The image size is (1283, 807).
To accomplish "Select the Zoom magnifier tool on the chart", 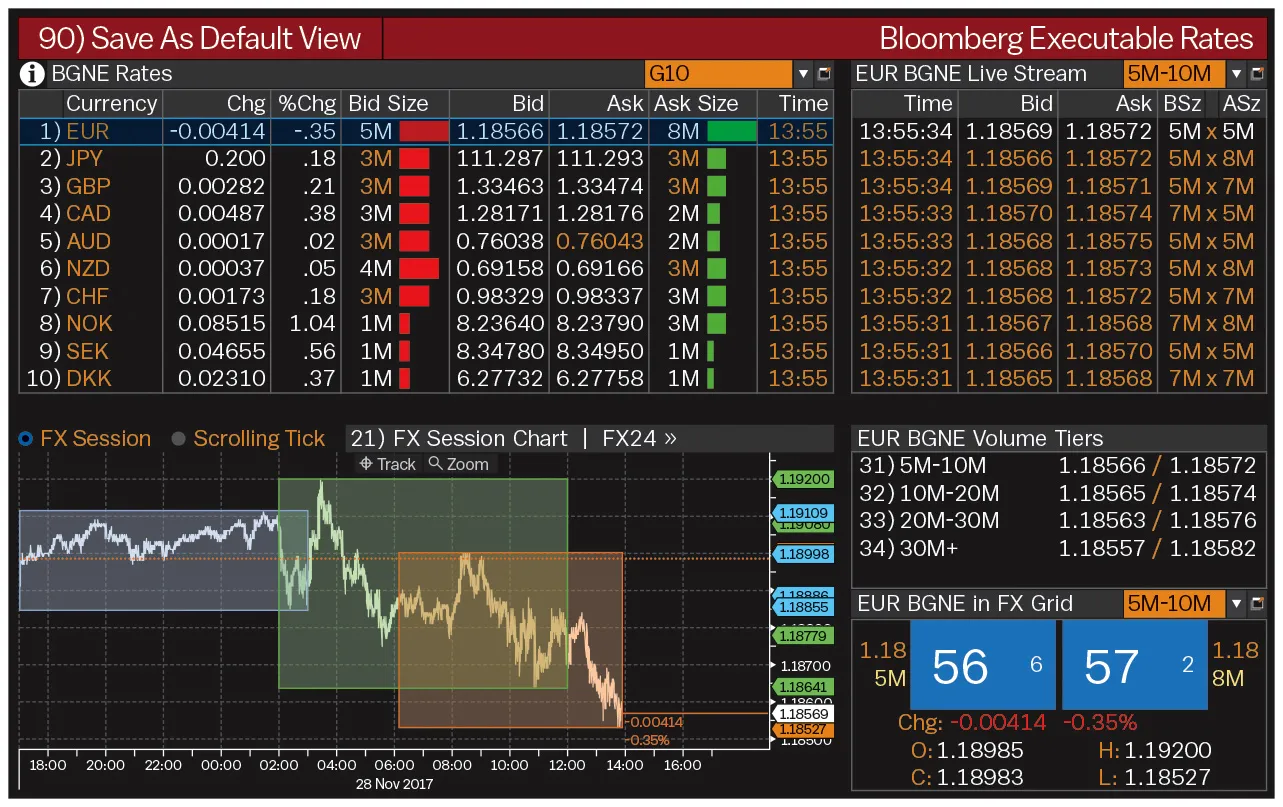I will pyautogui.click(x=460, y=463).
